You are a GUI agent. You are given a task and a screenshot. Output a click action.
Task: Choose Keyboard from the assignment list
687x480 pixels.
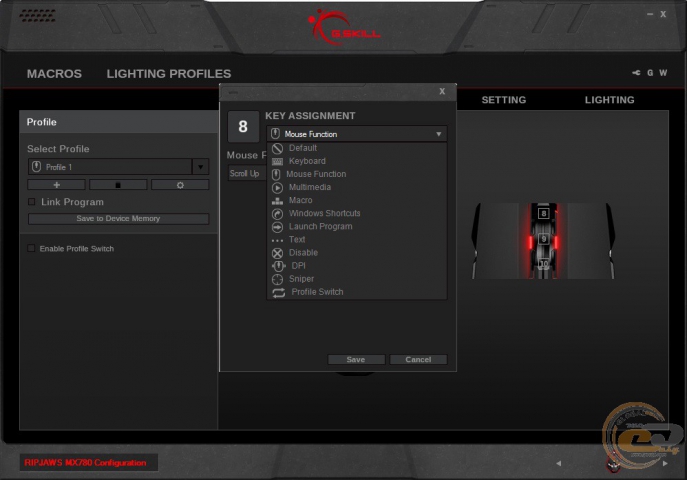[x=307, y=161]
